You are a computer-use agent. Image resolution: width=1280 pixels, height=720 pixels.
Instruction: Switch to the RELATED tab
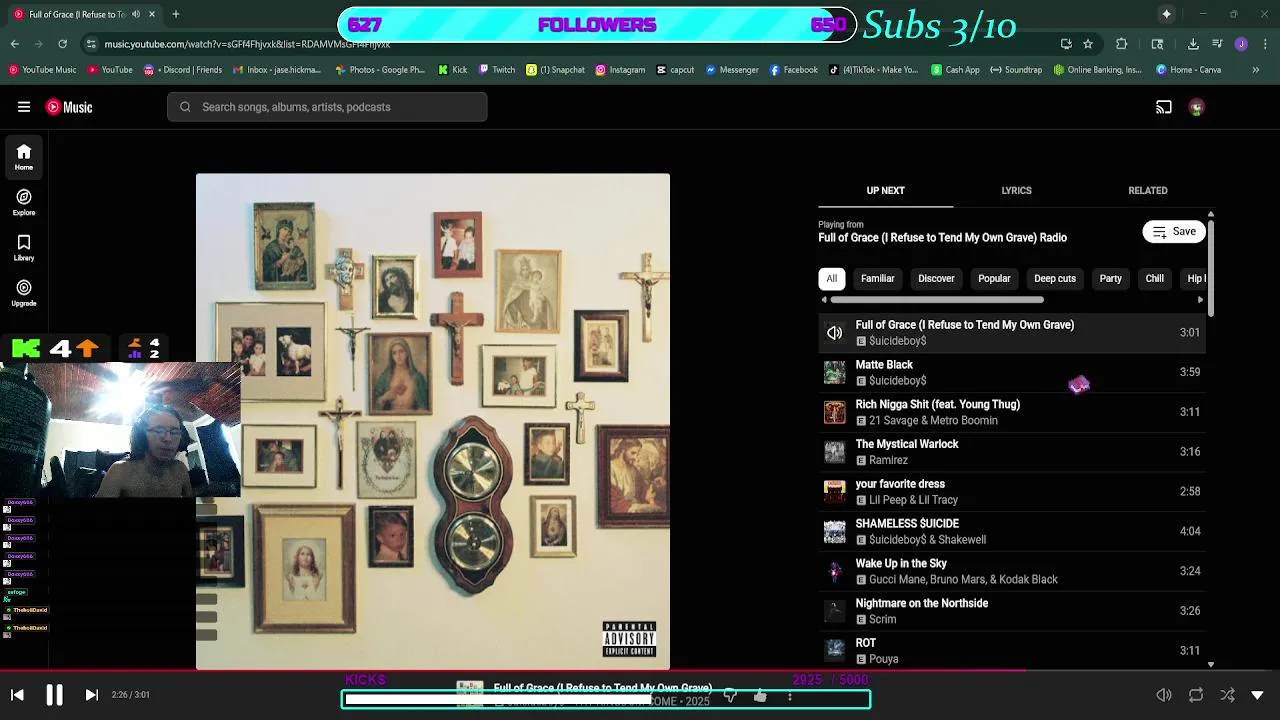point(1148,190)
